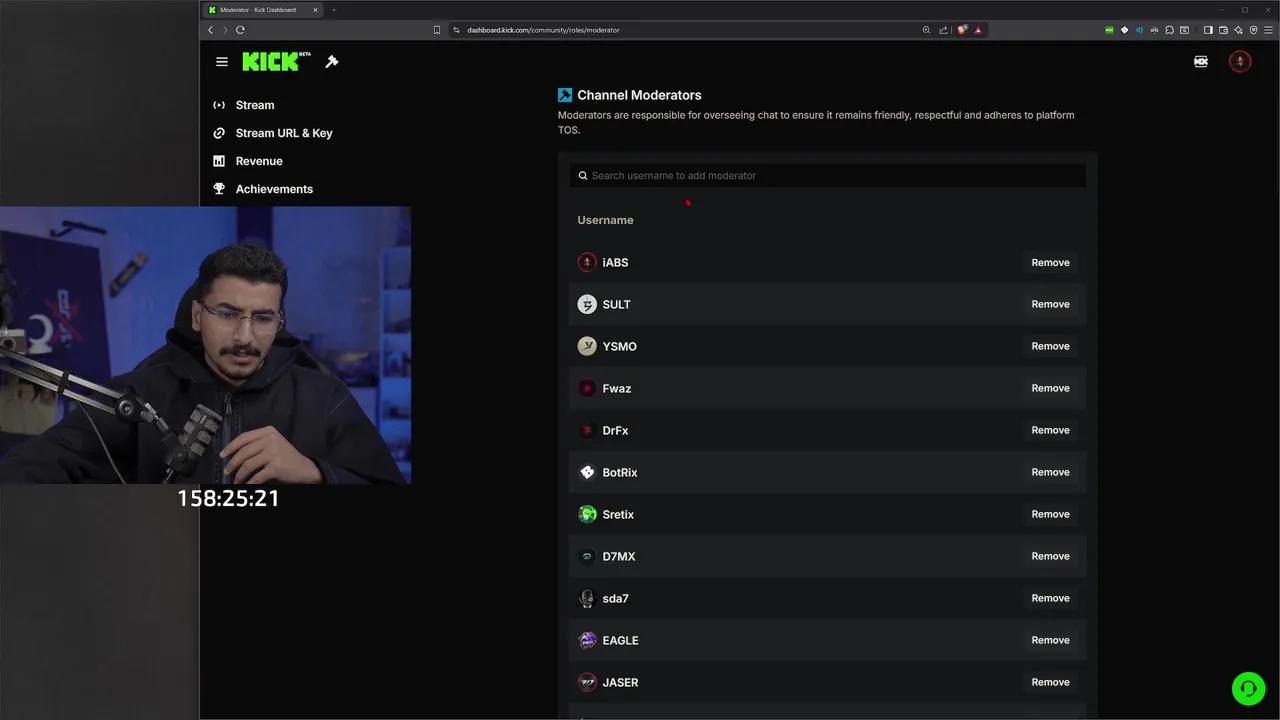Remove JASER from moderators
Screen dimensions: 1280x720
(1050, 682)
